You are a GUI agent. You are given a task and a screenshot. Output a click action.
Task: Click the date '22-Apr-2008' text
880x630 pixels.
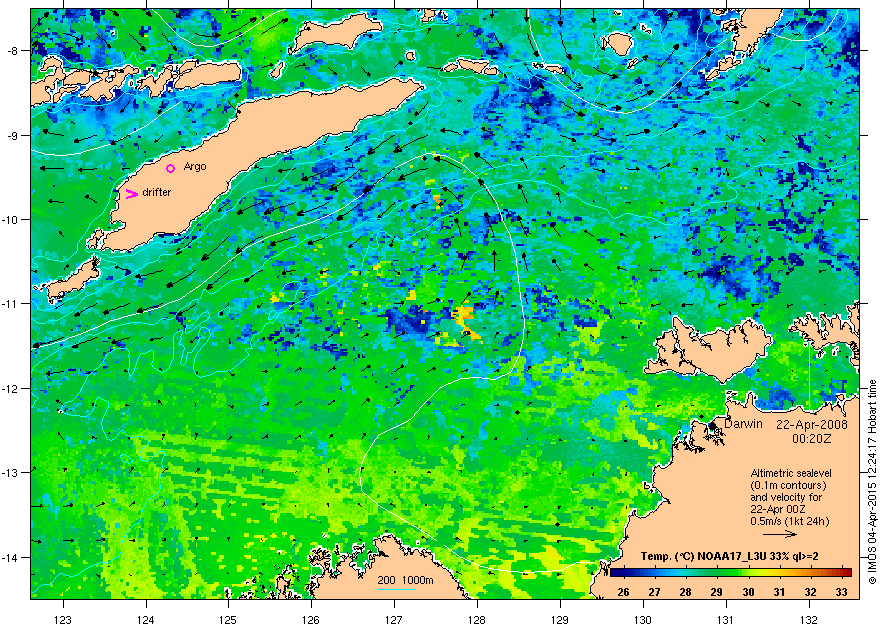[x=812, y=424]
